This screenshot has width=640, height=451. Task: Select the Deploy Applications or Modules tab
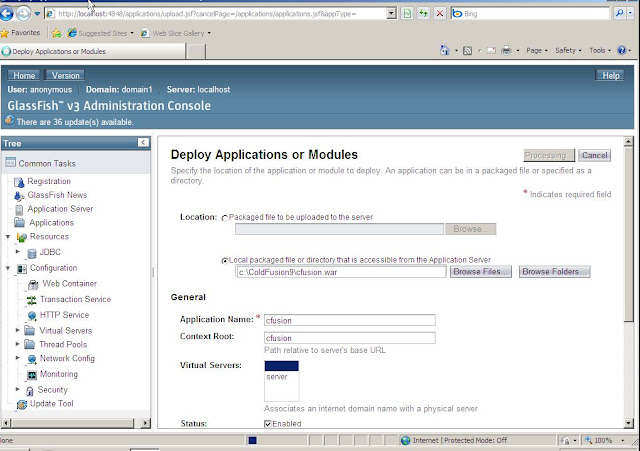point(93,51)
